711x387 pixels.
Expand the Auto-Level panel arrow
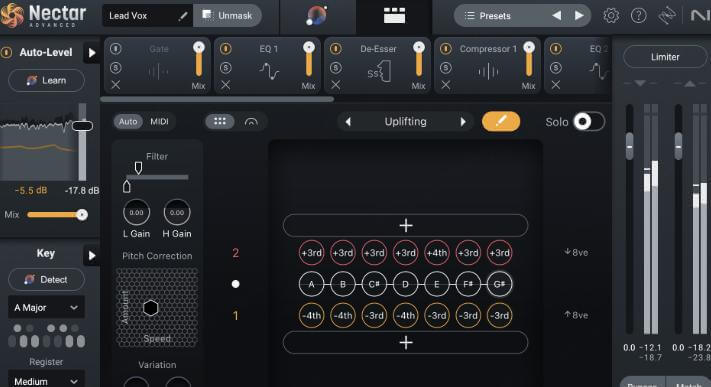click(x=92, y=53)
